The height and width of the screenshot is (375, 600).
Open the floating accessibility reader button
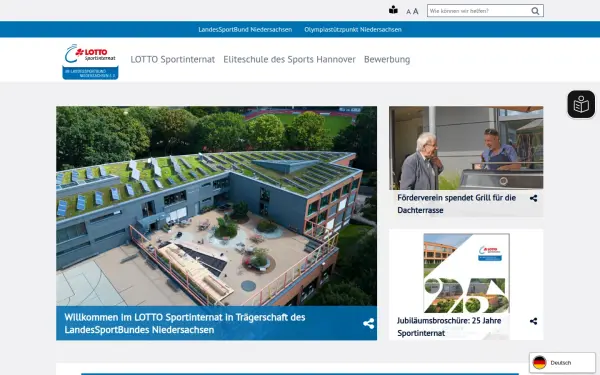click(581, 104)
